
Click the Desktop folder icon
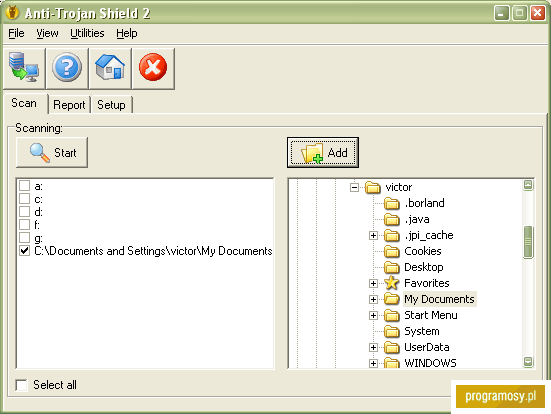click(x=391, y=267)
